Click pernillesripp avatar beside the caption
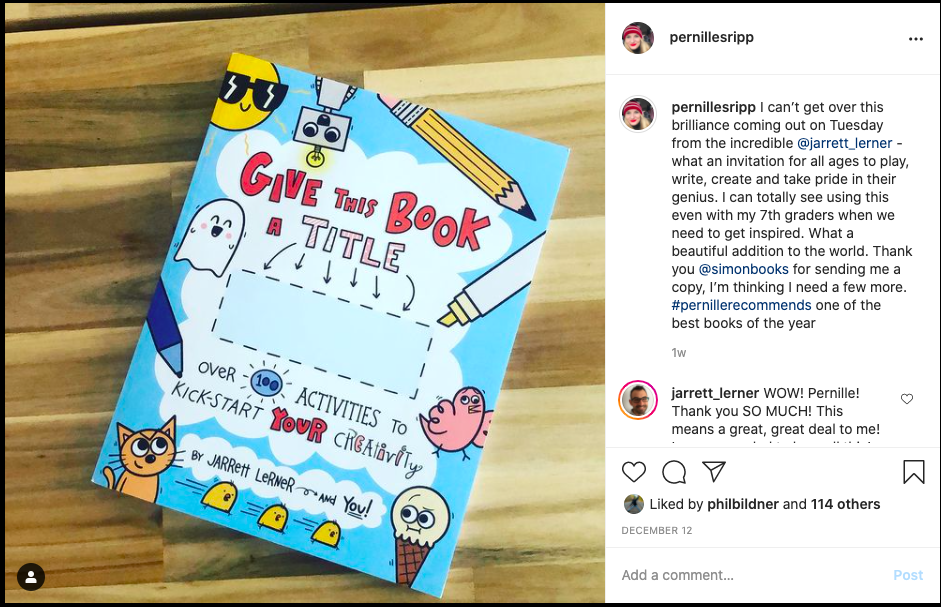The height and width of the screenshot is (607, 941). tap(637, 113)
